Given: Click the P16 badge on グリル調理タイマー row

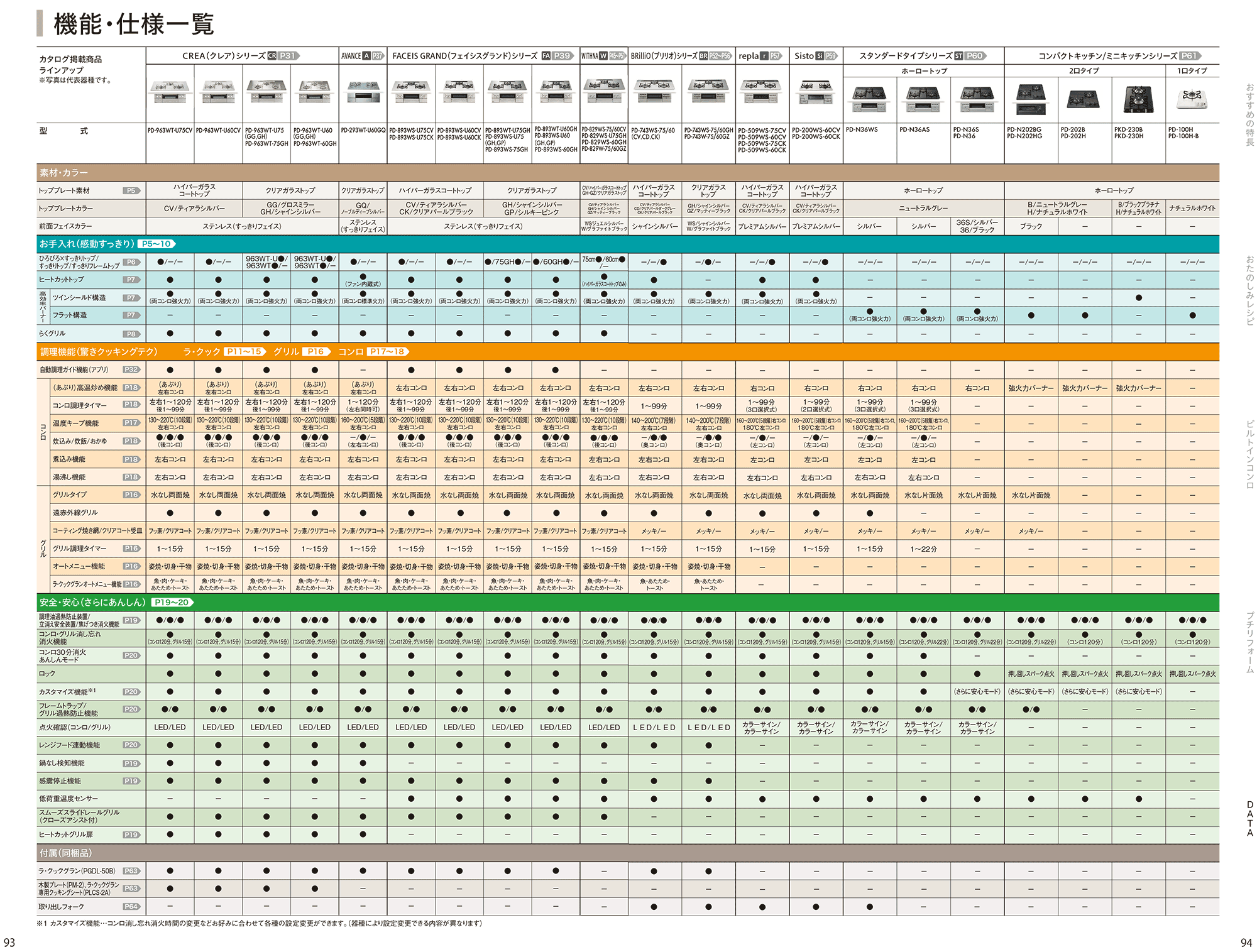Looking at the screenshot, I should [131, 549].
